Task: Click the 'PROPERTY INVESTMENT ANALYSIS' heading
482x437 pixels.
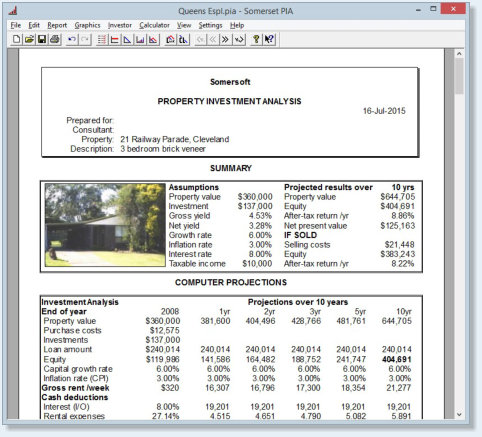Action: pyautogui.click(x=229, y=101)
